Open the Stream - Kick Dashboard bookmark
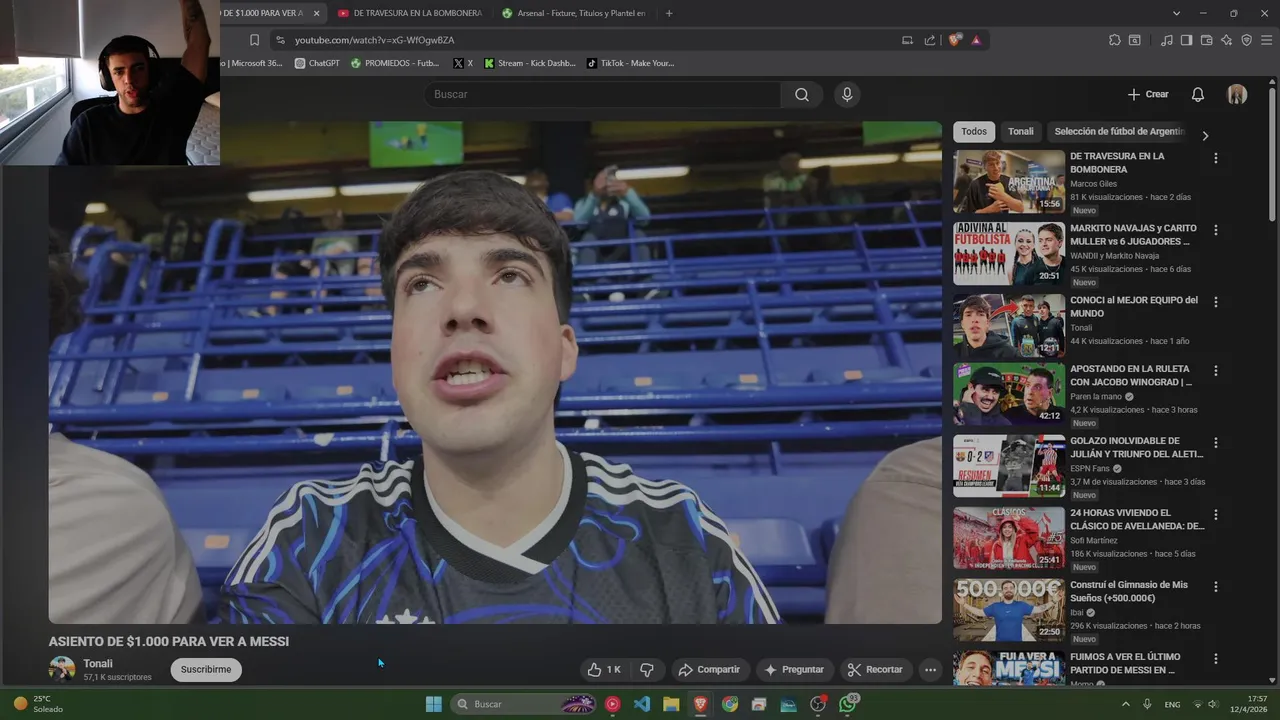 530,63
